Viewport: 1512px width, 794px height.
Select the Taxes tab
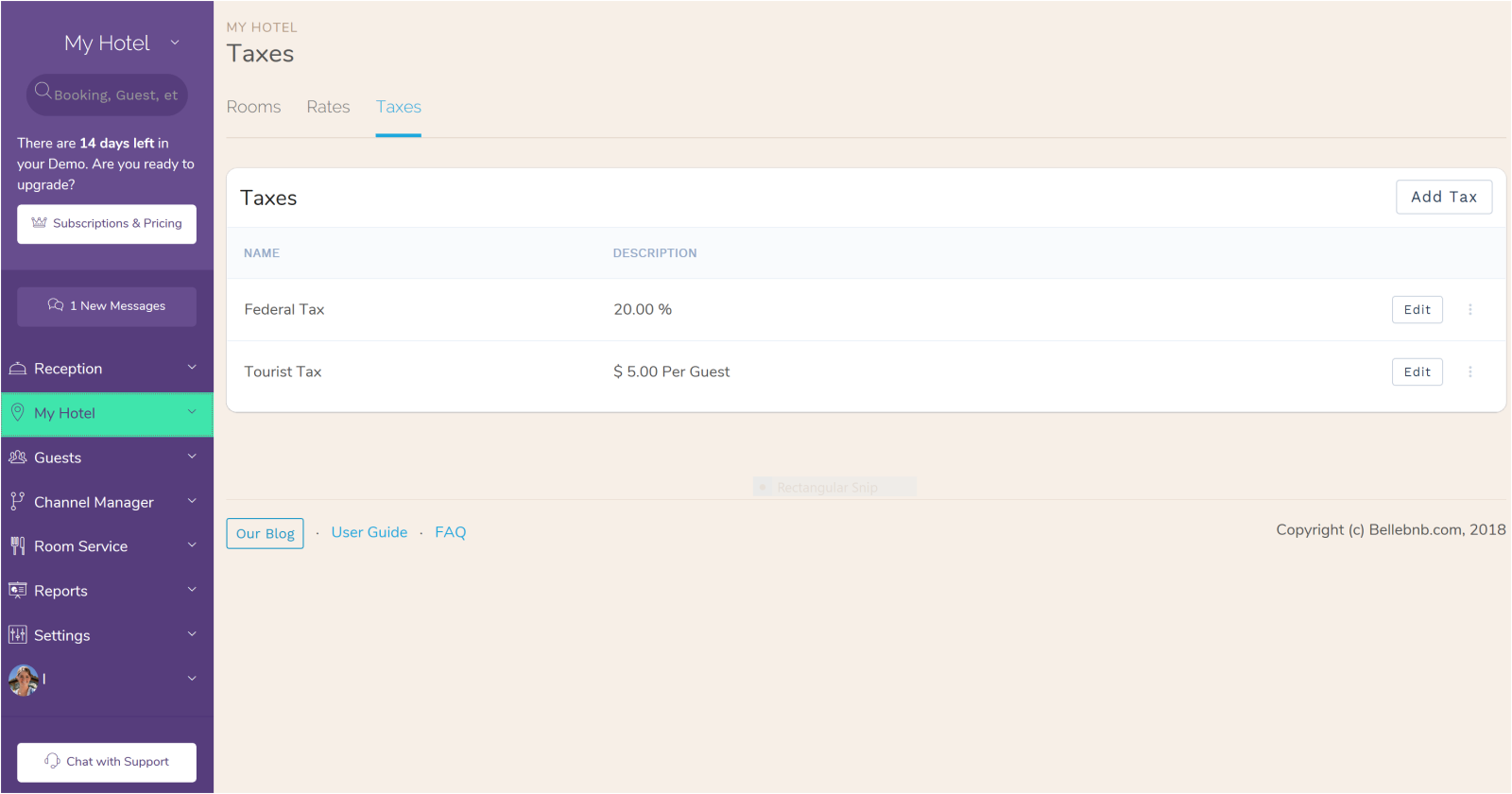[x=398, y=107]
